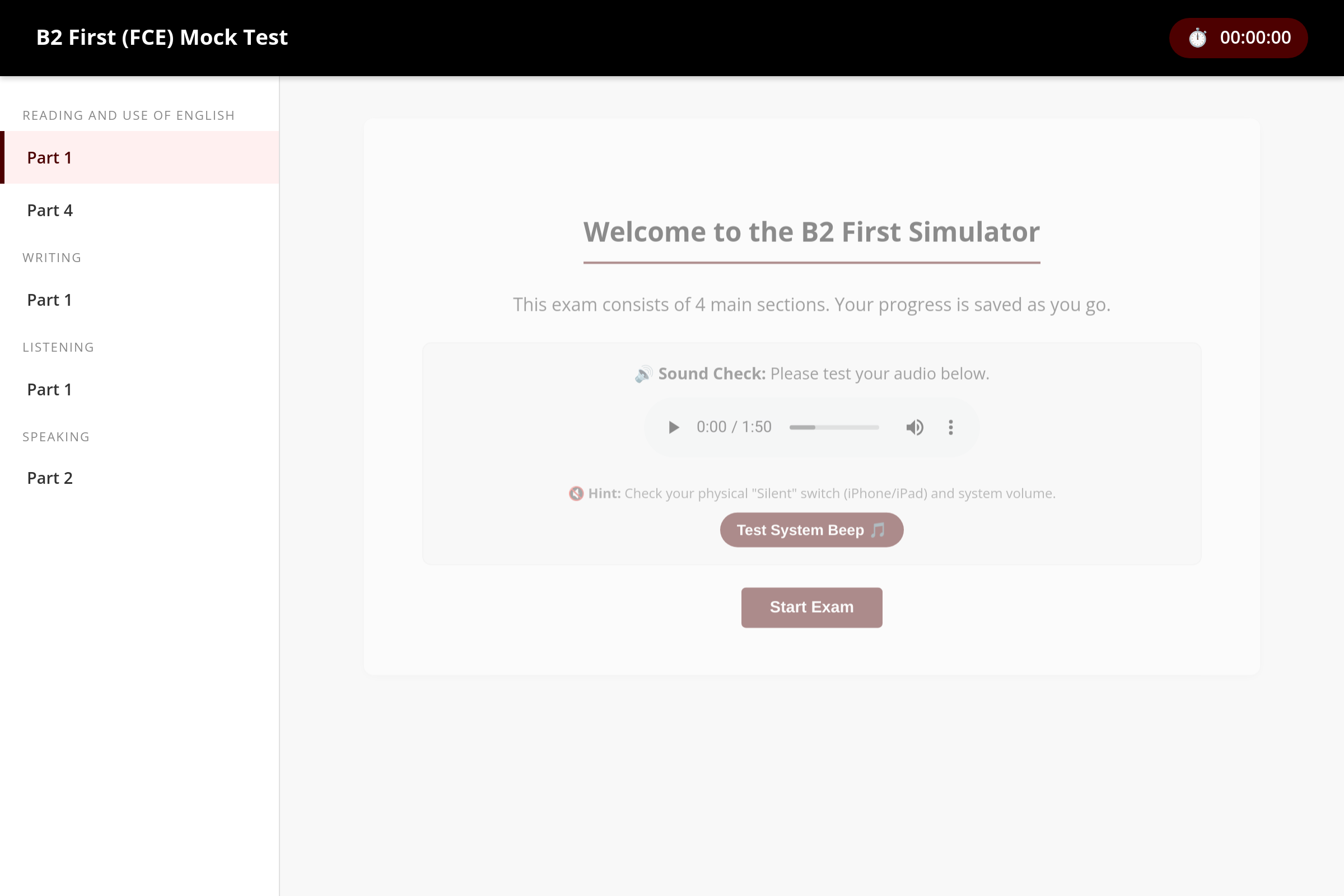Open Listening Part 1
The height and width of the screenshot is (896, 1344).
point(139,390)
